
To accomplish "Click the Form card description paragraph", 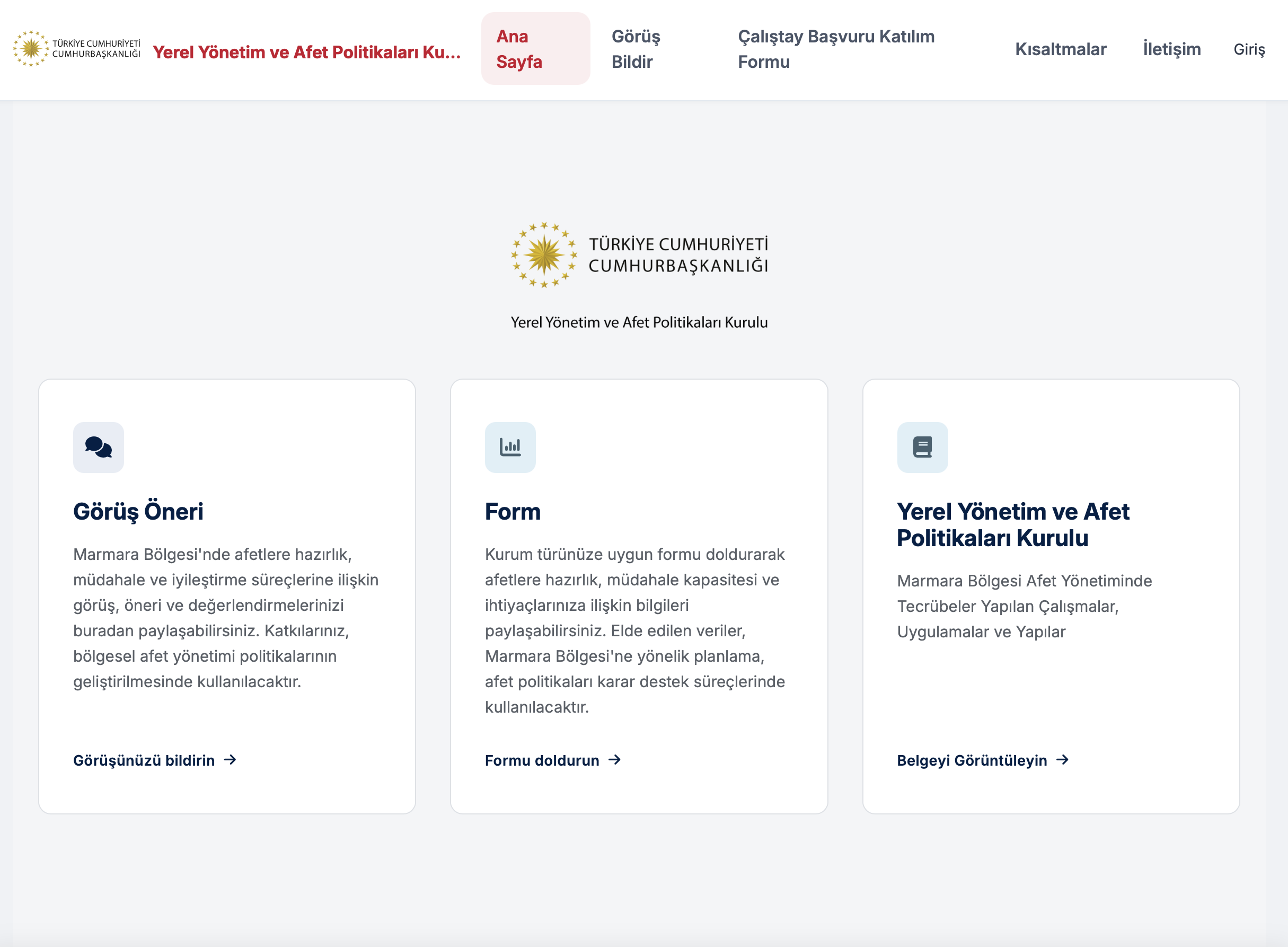I will [x=635, y=630].
